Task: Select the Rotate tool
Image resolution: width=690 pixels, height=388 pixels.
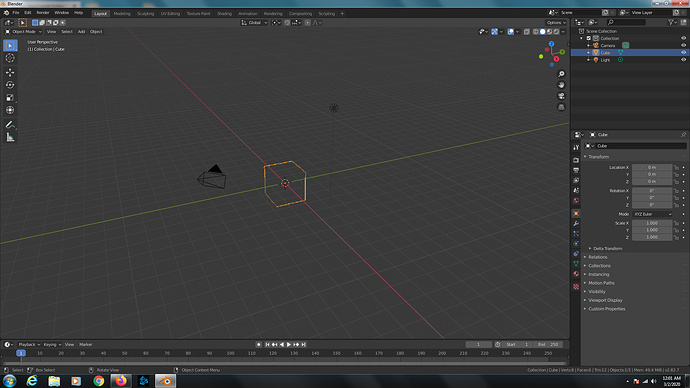Action: (10, 85)
